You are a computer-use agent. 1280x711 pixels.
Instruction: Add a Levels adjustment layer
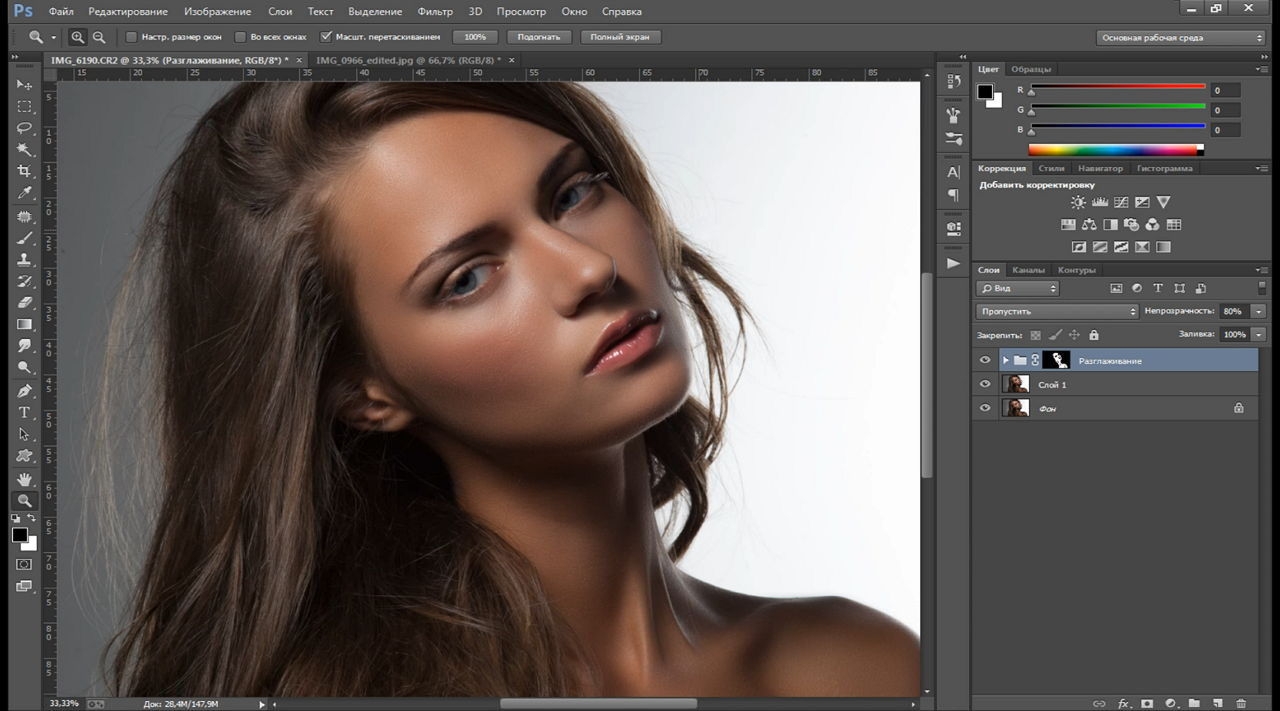point(1100,202)
